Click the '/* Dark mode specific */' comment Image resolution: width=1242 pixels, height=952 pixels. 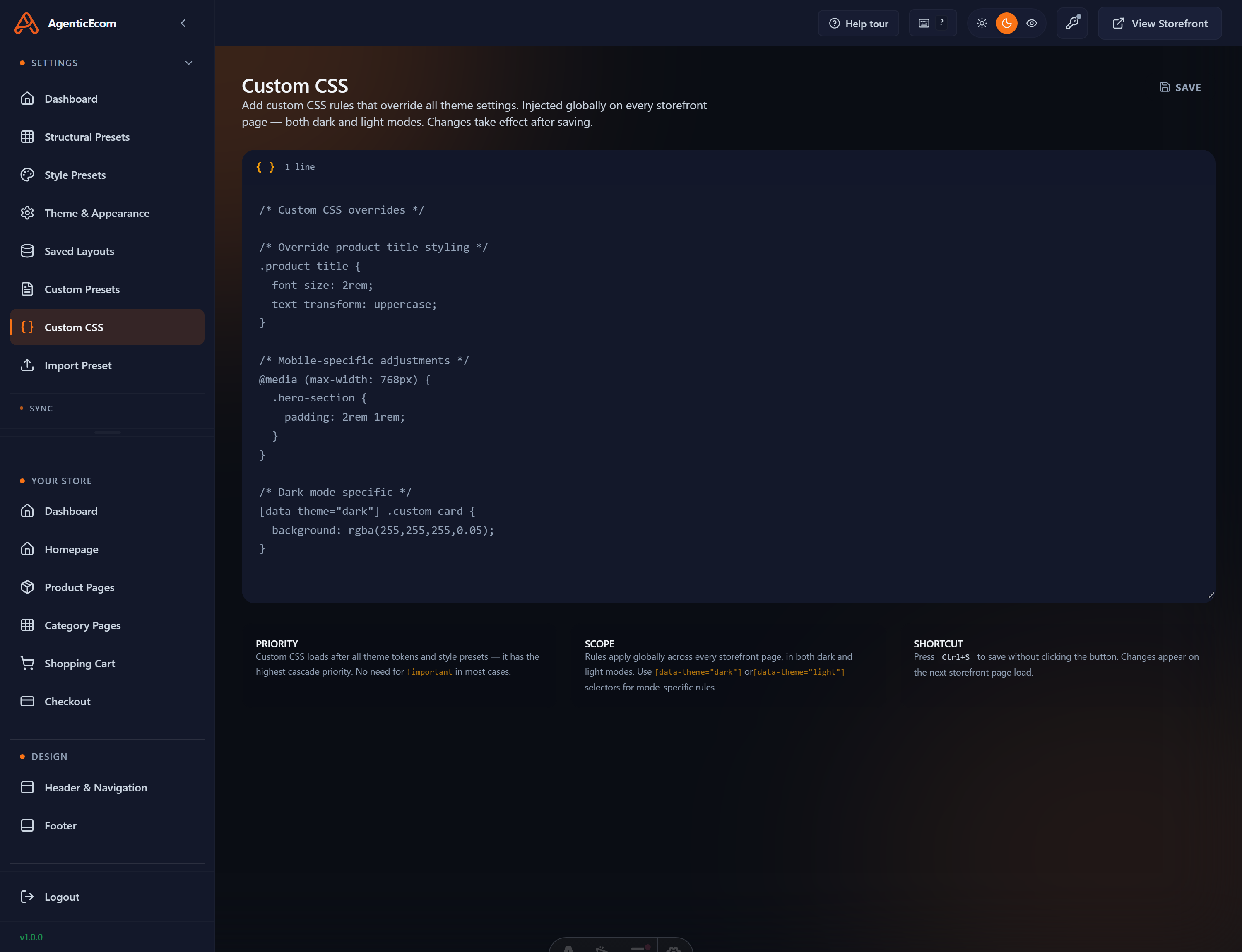point(335,492)
